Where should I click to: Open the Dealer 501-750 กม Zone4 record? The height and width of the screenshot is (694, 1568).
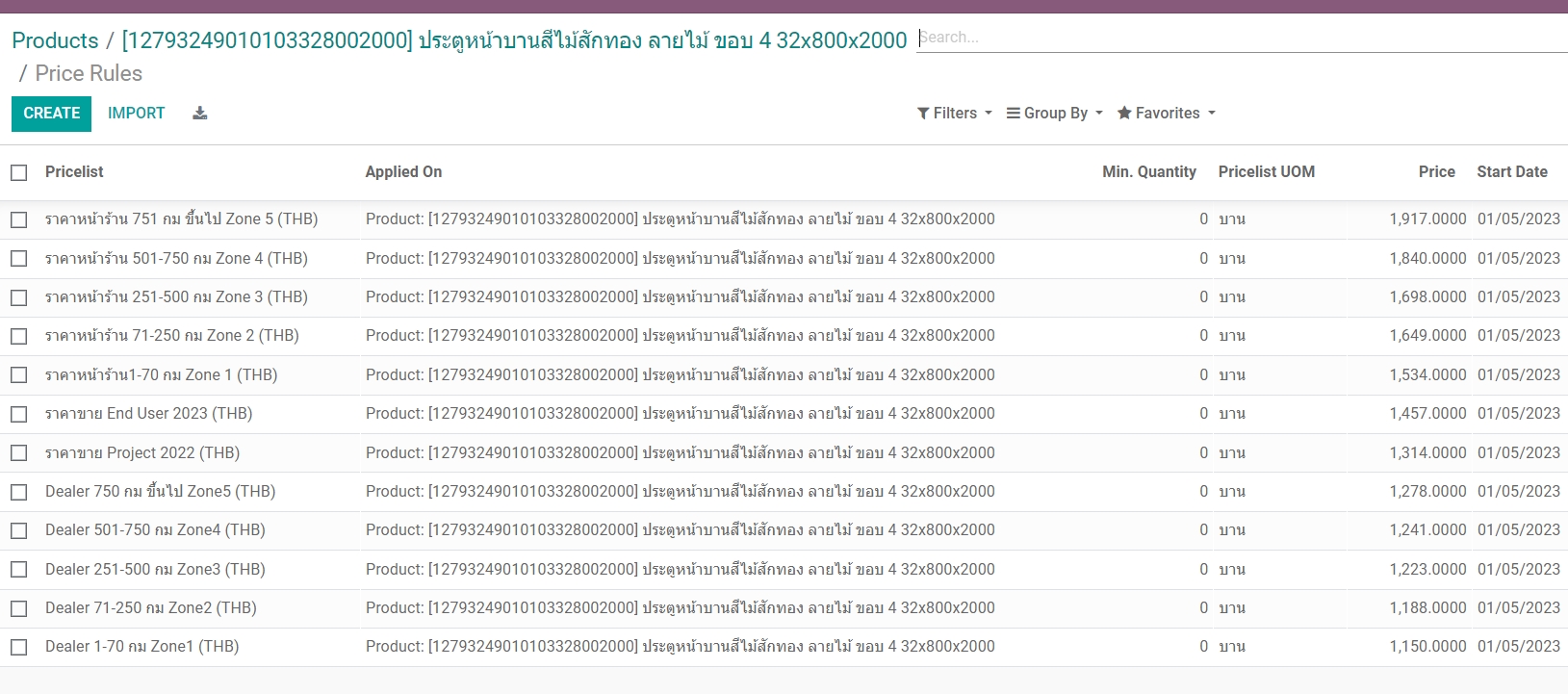point(155,530)
